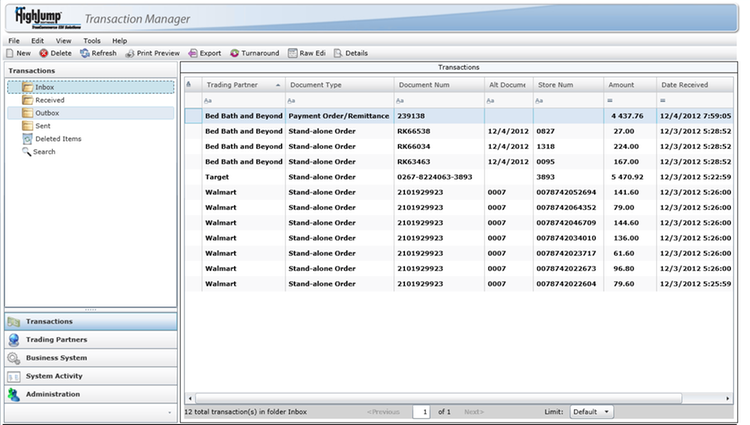750x425 pixels.
Task: Click the Trading Partner filter box
Action: 243,100
